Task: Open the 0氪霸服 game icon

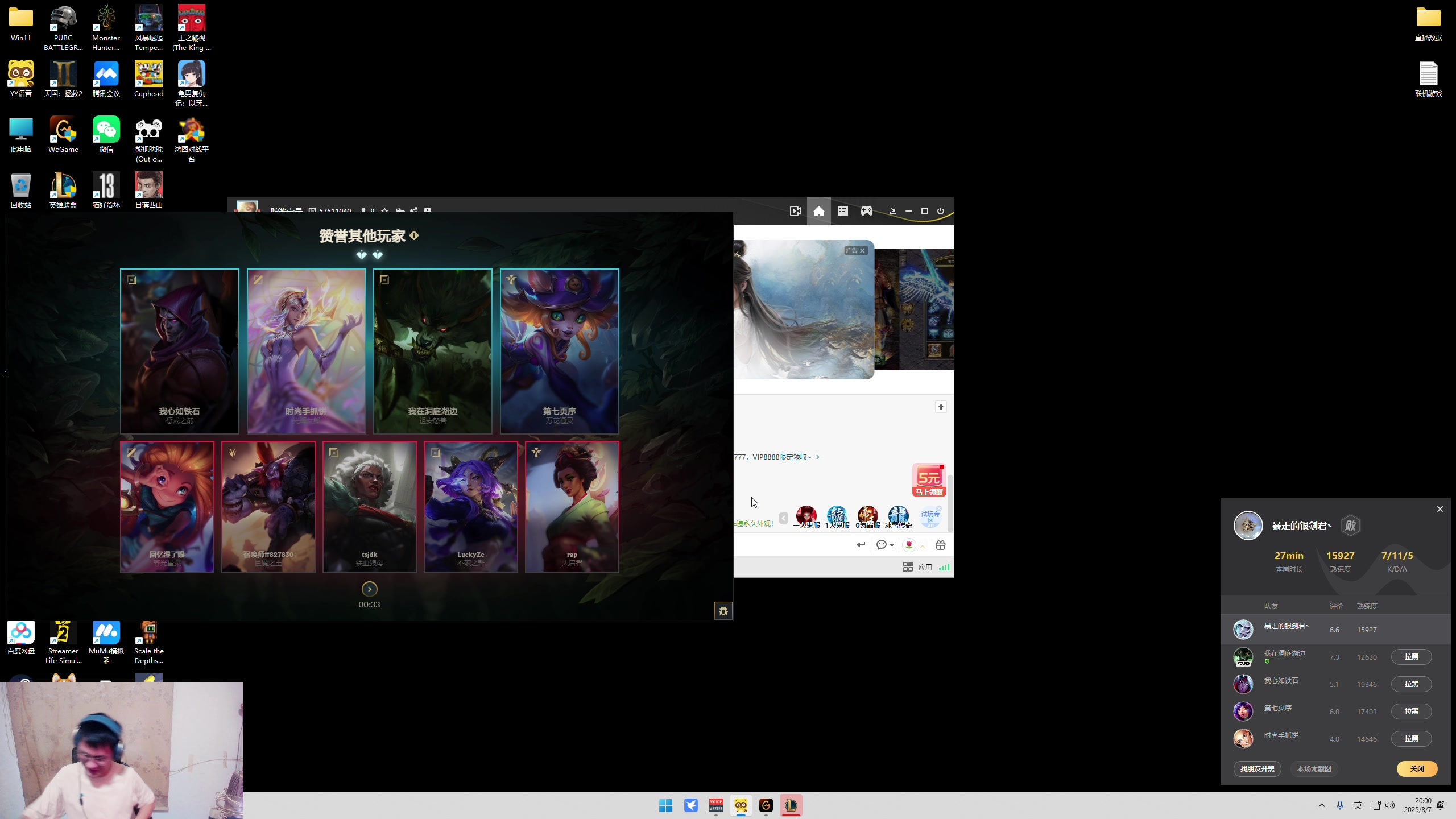Action: point(868,517)
